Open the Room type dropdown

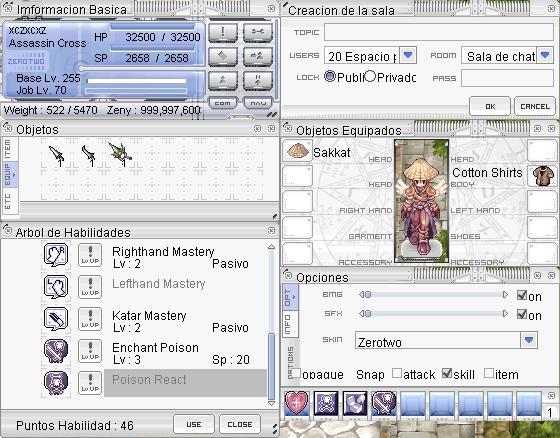545,55
